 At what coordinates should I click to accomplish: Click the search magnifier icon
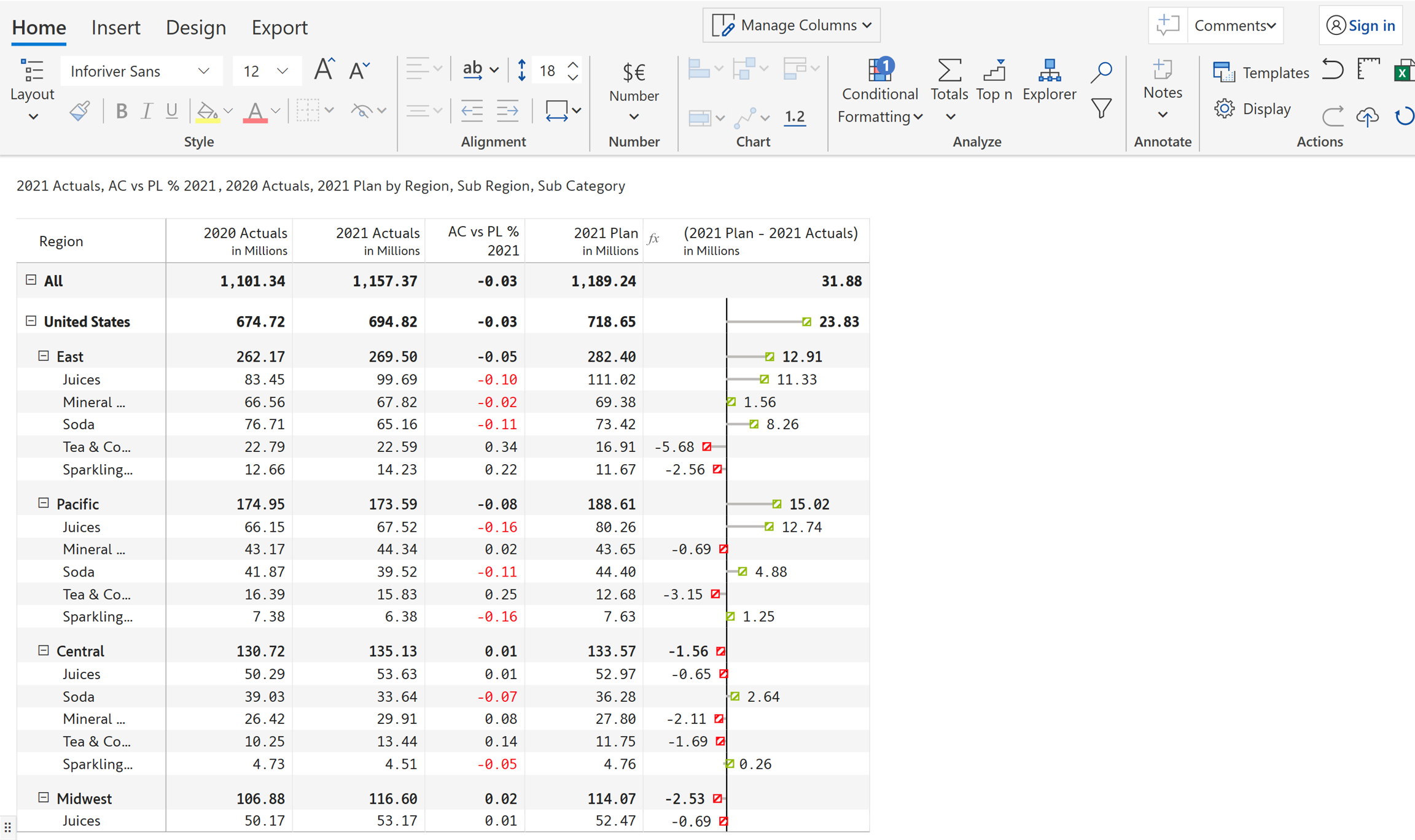click(x=1101, y=72)
